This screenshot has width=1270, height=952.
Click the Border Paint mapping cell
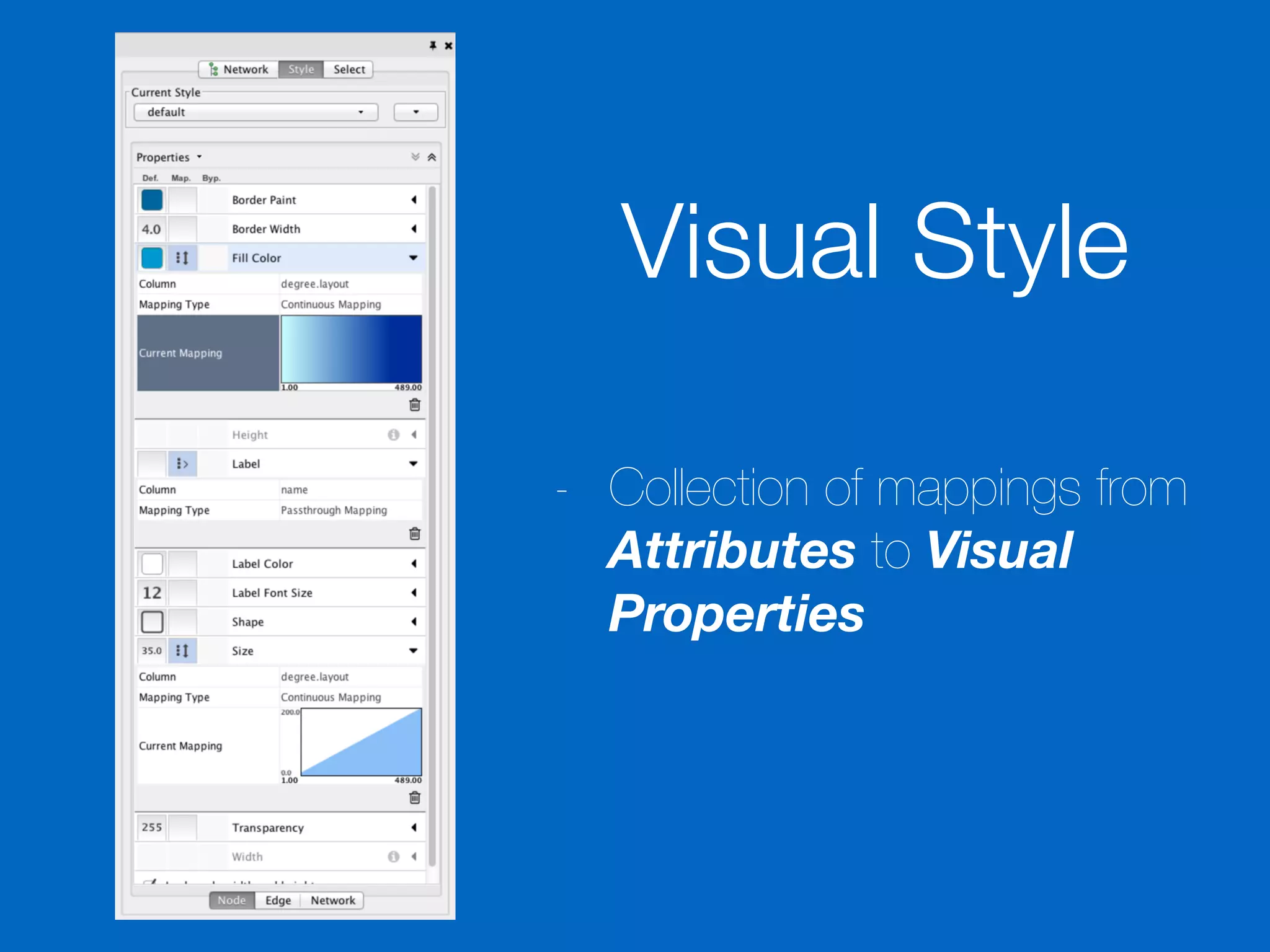point(183,200)
